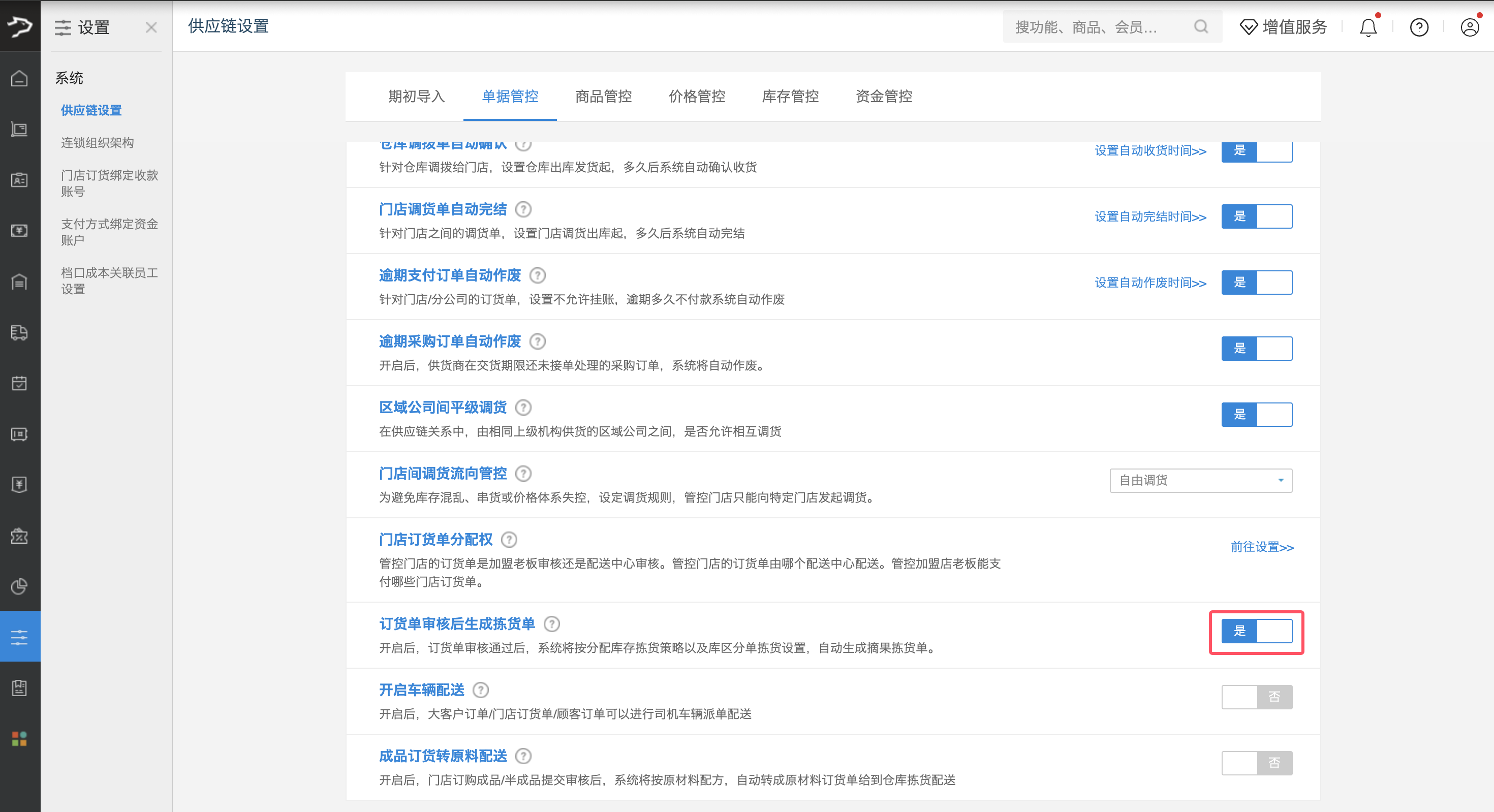Viewport: 1494px width, 812px height.
Task: Turn off 区域公司间平级调货 switch
Action: (x=1257, y=415)
